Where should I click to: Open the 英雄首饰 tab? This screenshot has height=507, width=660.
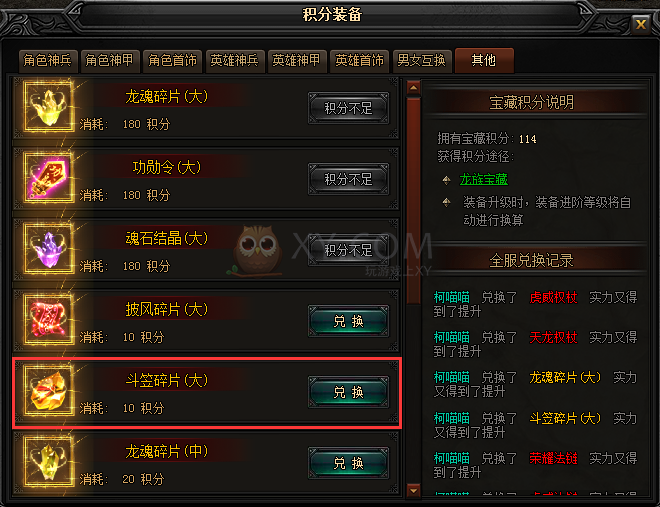point(359,61)
